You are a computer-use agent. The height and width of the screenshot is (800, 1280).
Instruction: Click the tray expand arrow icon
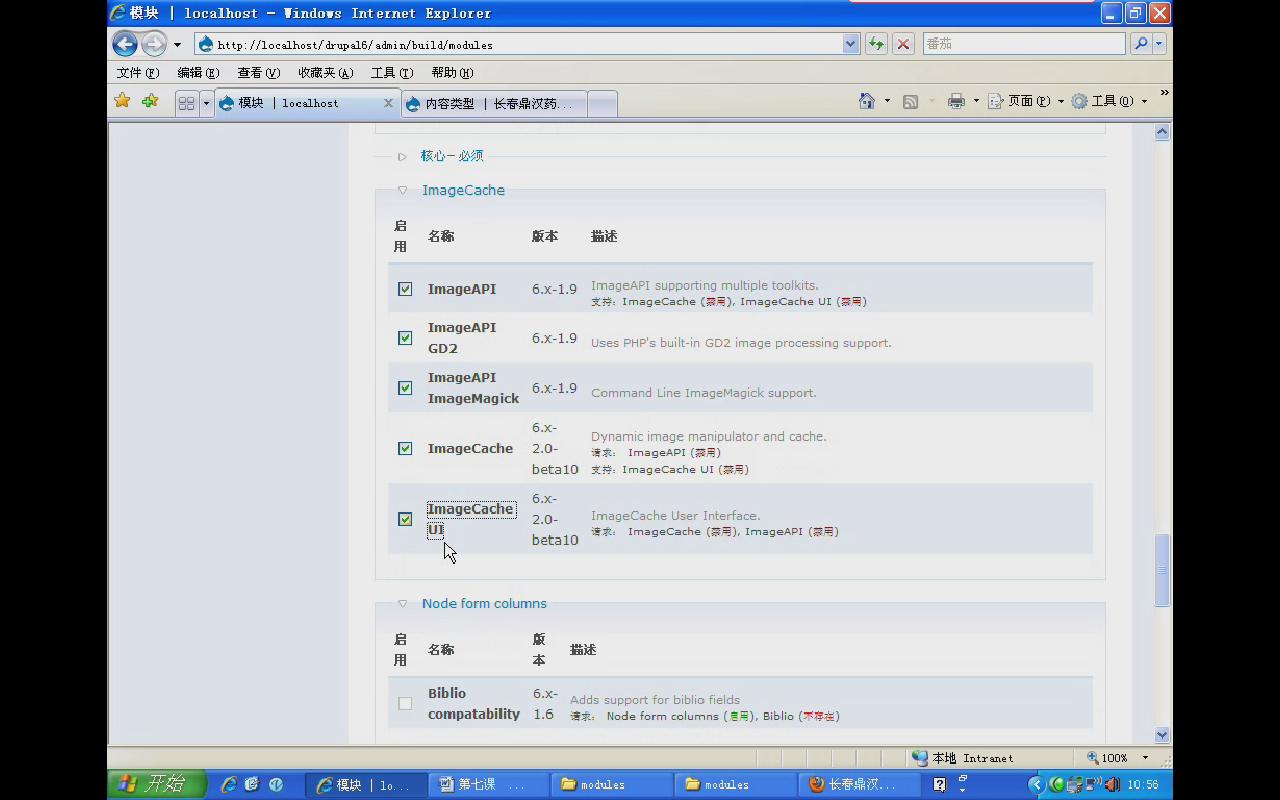1036,785
